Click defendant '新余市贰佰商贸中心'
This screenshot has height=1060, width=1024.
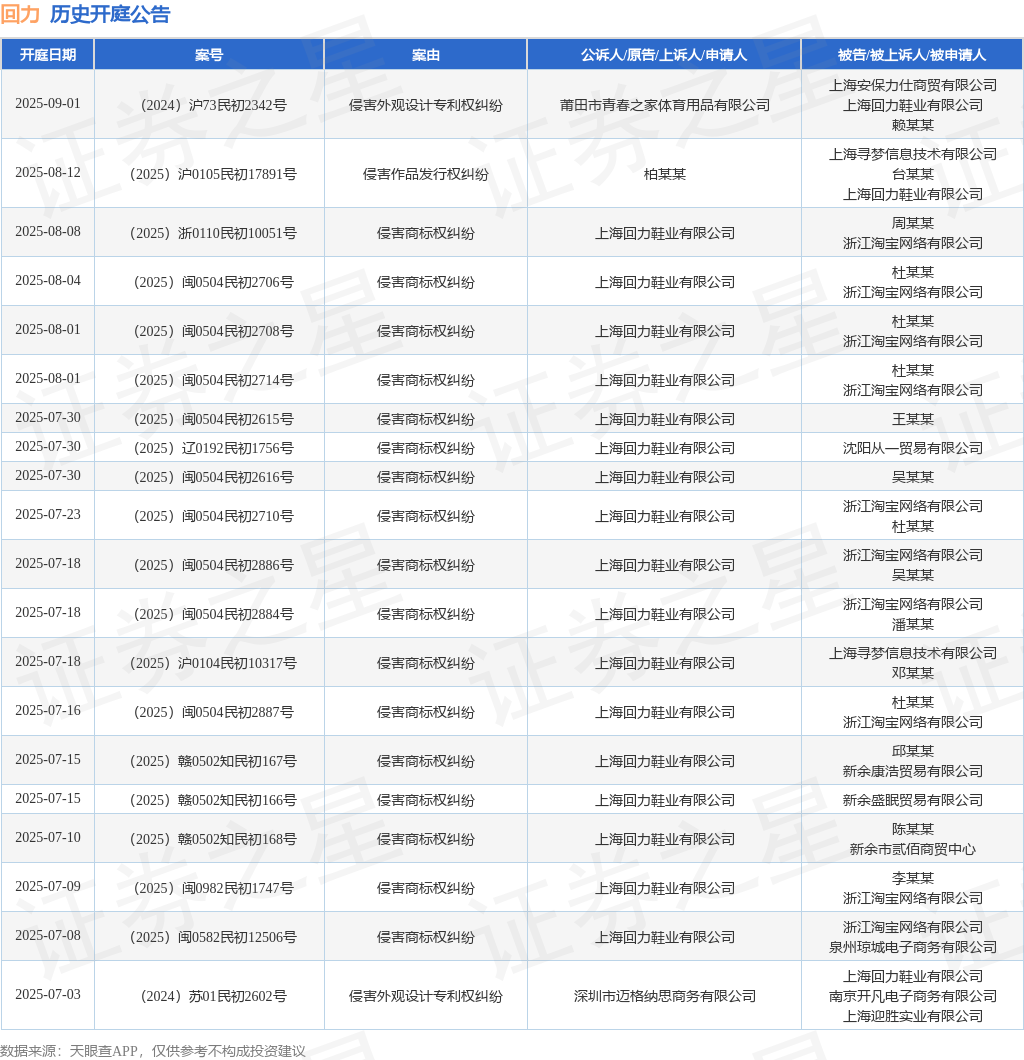[912, 850]
